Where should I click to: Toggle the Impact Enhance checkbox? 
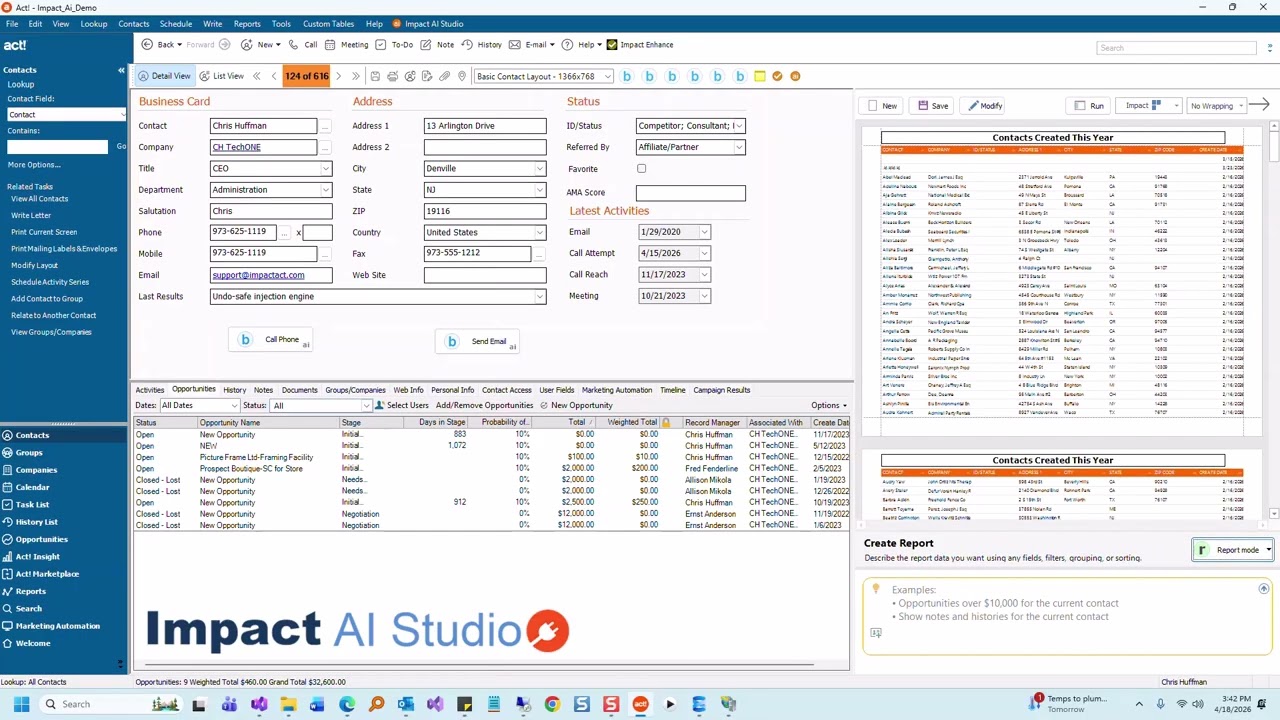point(612,45)
